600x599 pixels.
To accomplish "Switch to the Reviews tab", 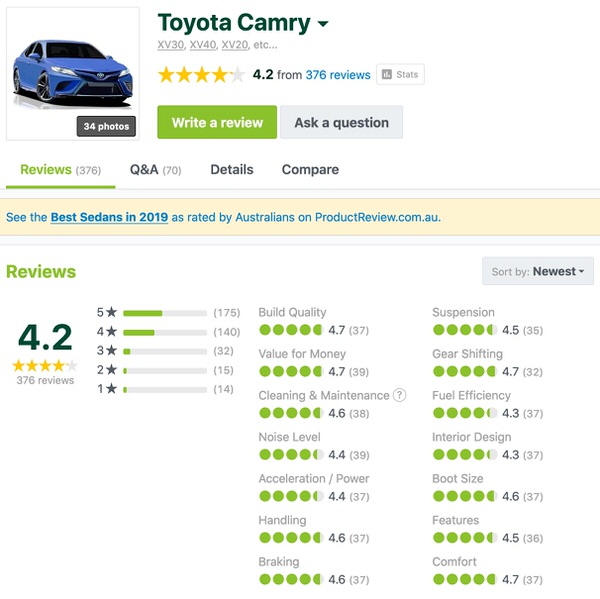I will pyautogui.click(x=60, y=170).
